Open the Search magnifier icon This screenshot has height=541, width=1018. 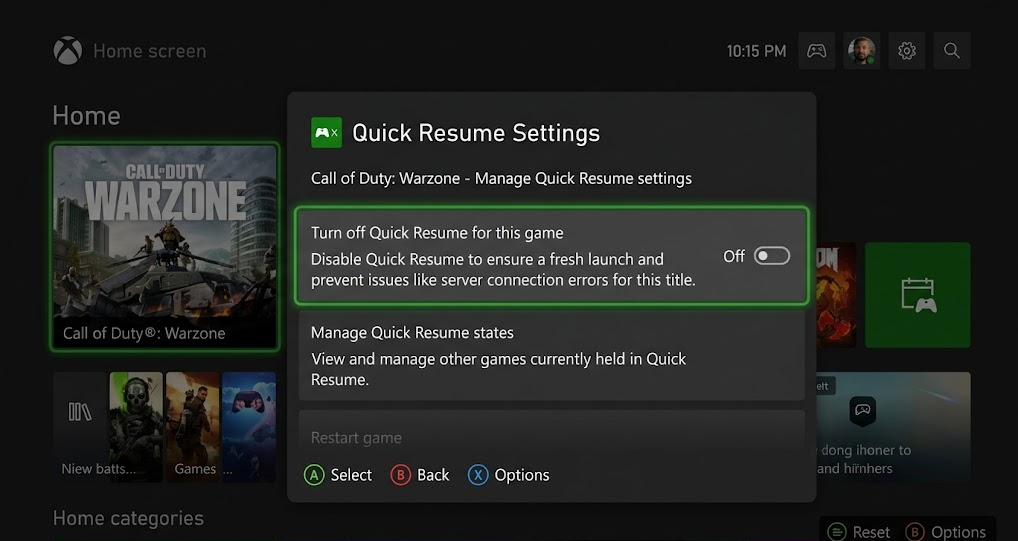click(x=952, y=51)
